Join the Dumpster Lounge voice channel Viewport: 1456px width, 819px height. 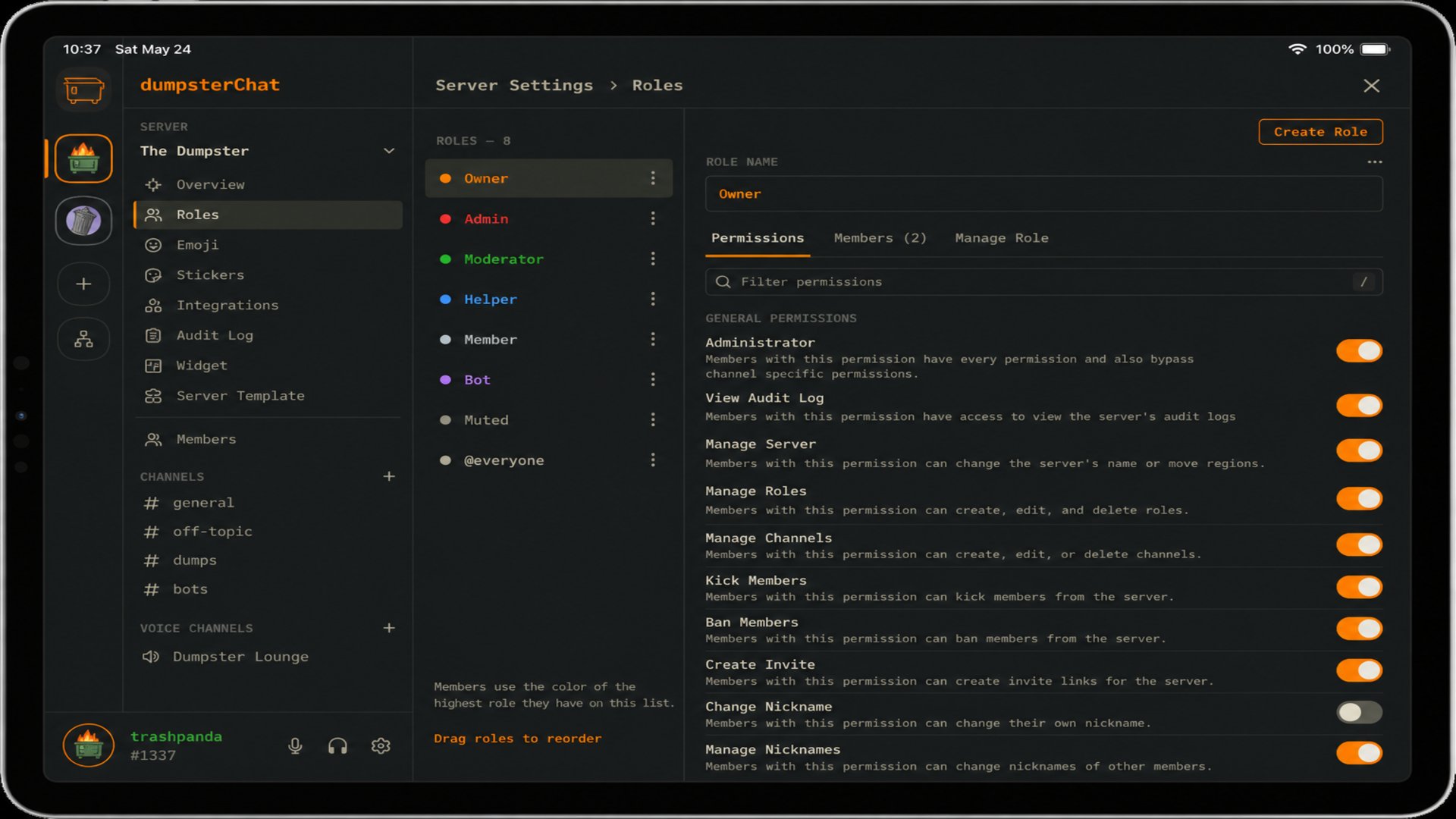tap(268, 657)
